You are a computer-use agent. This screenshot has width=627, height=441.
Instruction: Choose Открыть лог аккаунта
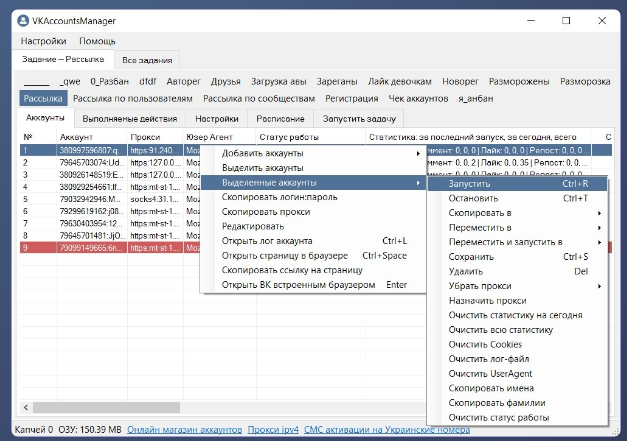coord(313,241)
